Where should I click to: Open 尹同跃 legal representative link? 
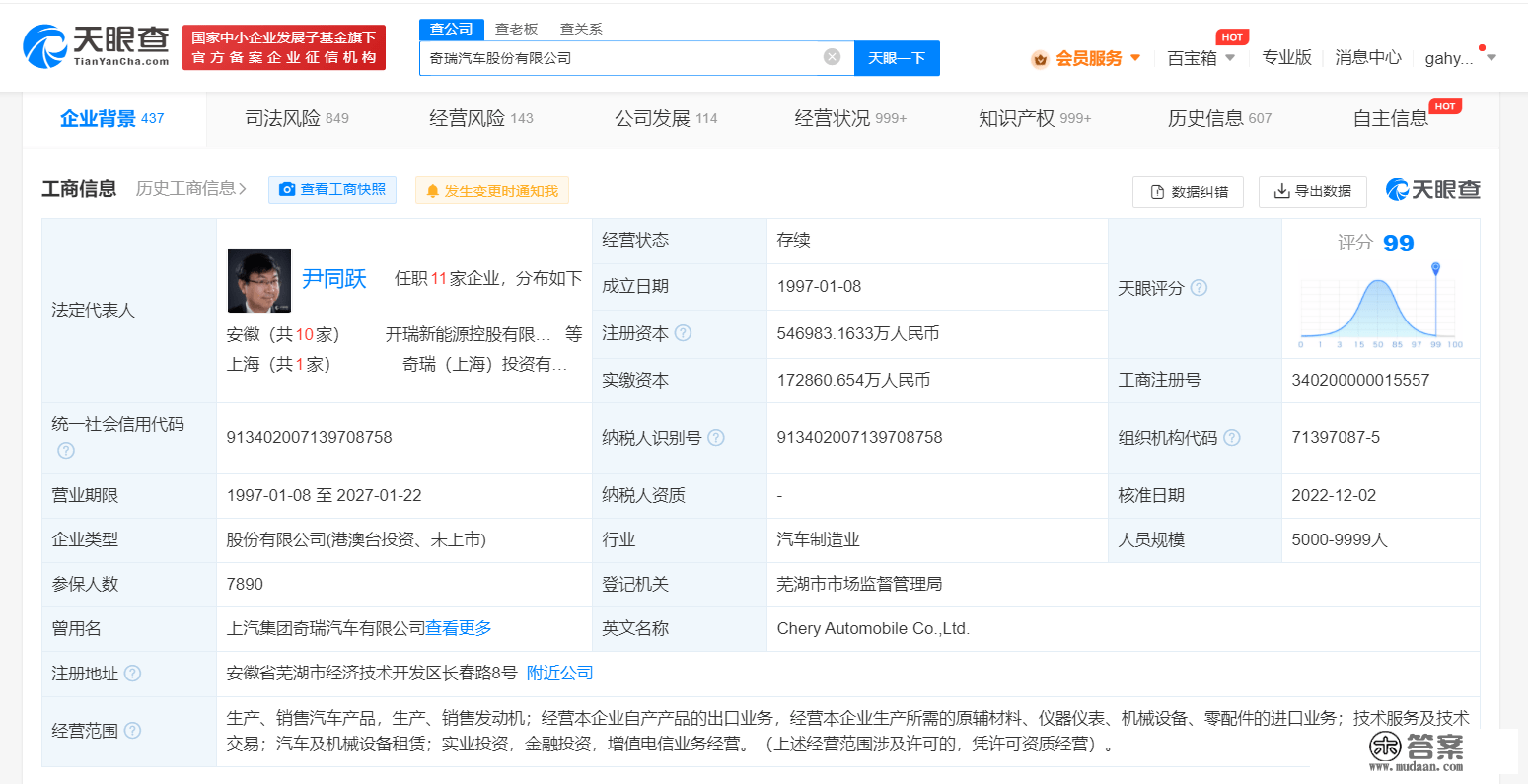pyautogui.click(x=334, y=279)
